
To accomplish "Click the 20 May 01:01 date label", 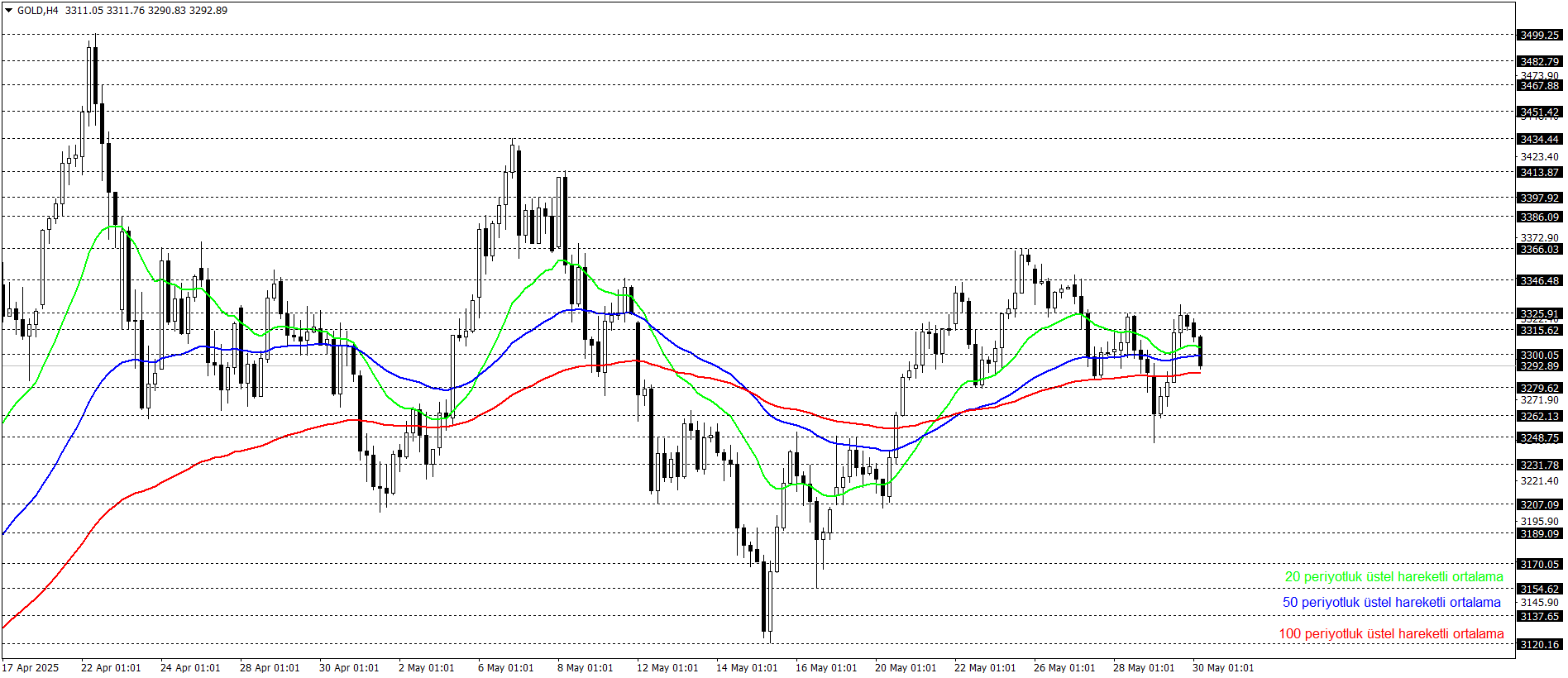I will pyautogui.click(x=906, y=668).
